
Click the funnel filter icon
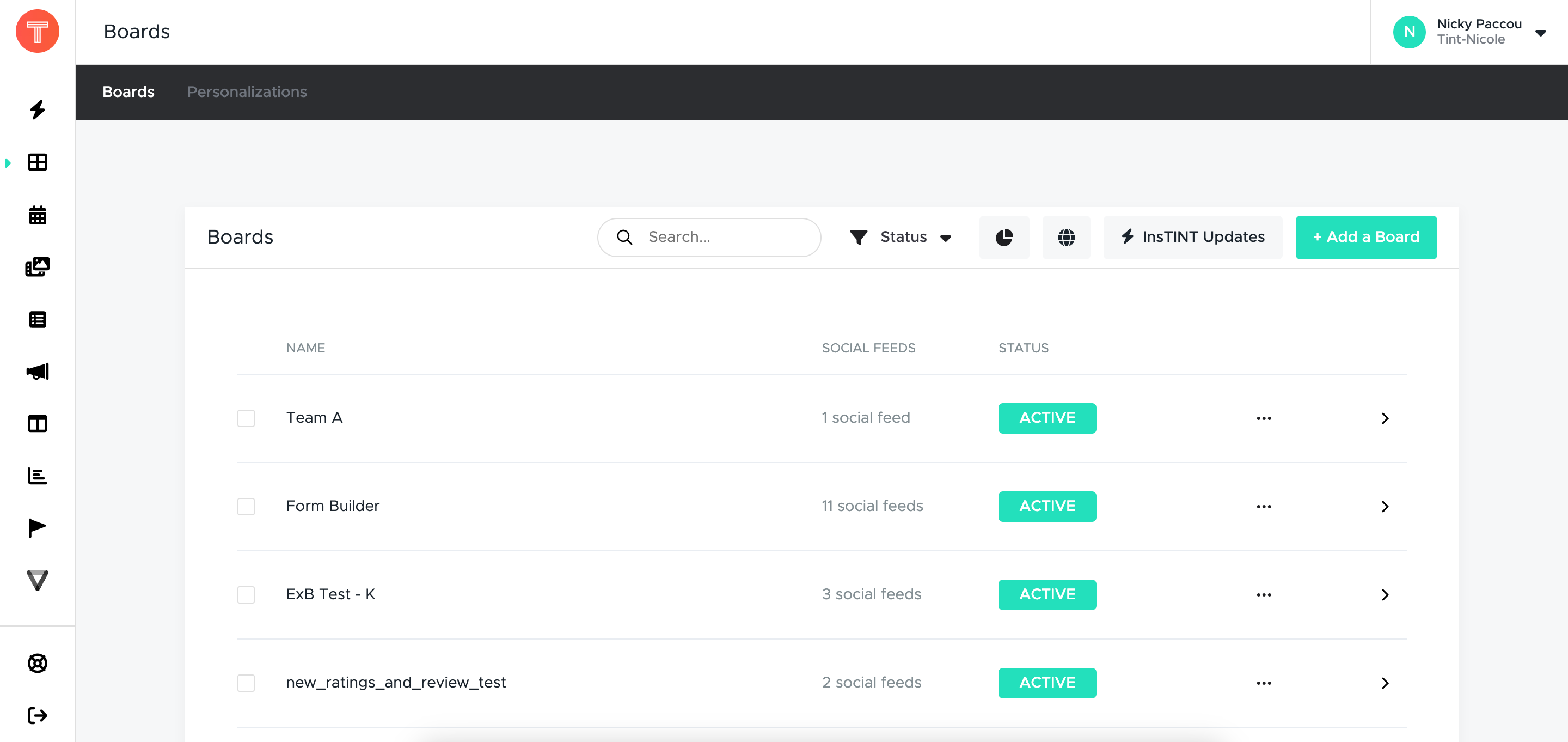pos(858,237)
